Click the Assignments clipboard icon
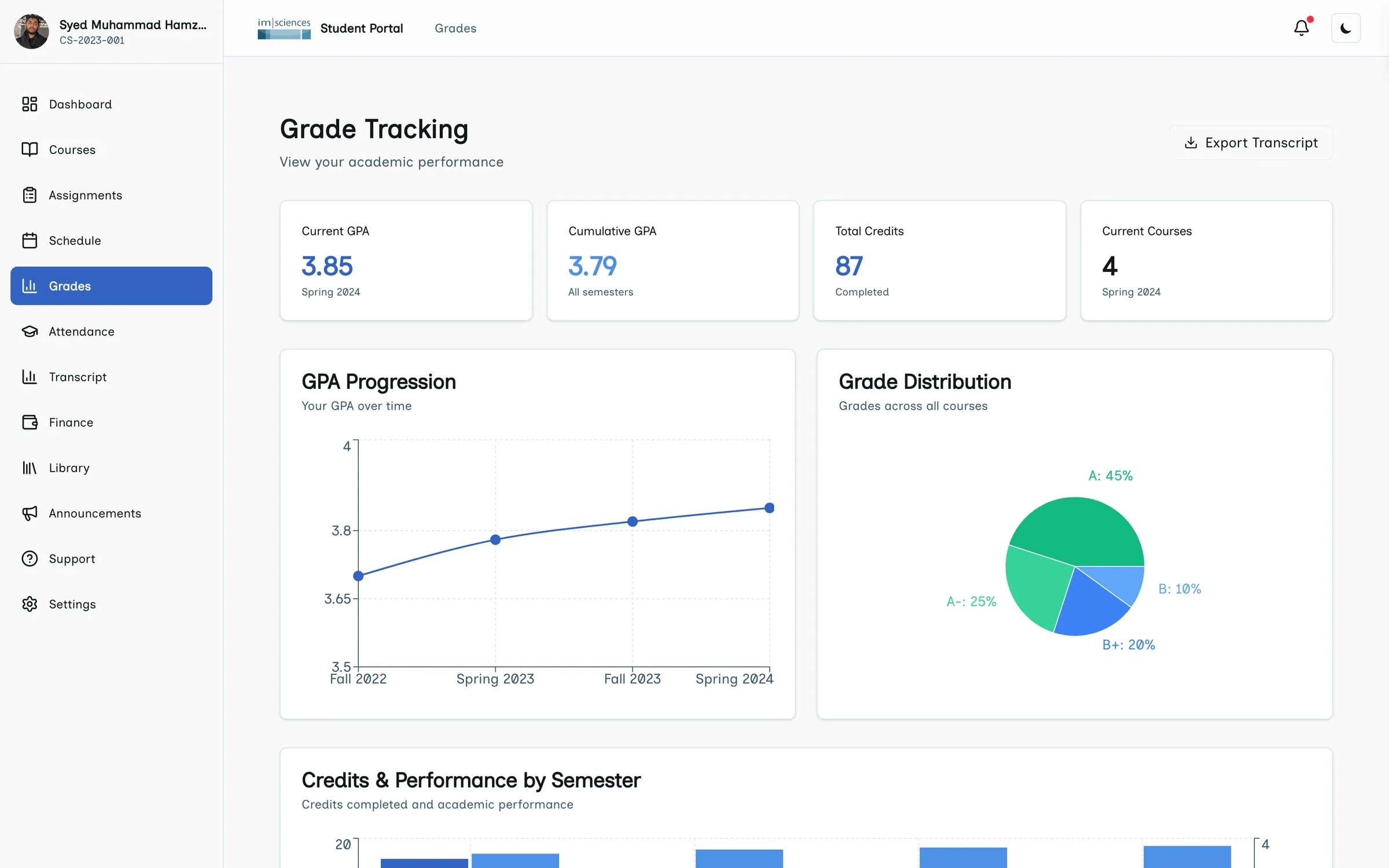 click(x=30, y=195)
